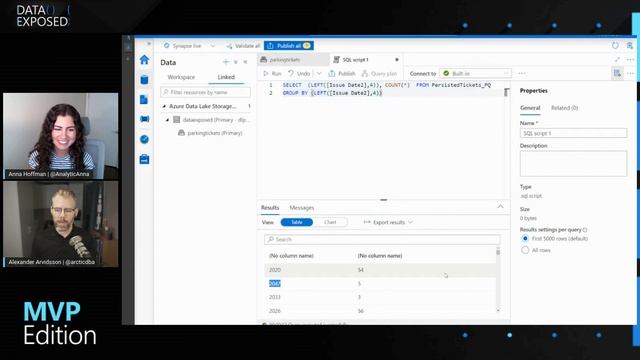This screenshot has height=360, width=640.
Task: Click the Description text area
Action: click(x=573, y=163)
